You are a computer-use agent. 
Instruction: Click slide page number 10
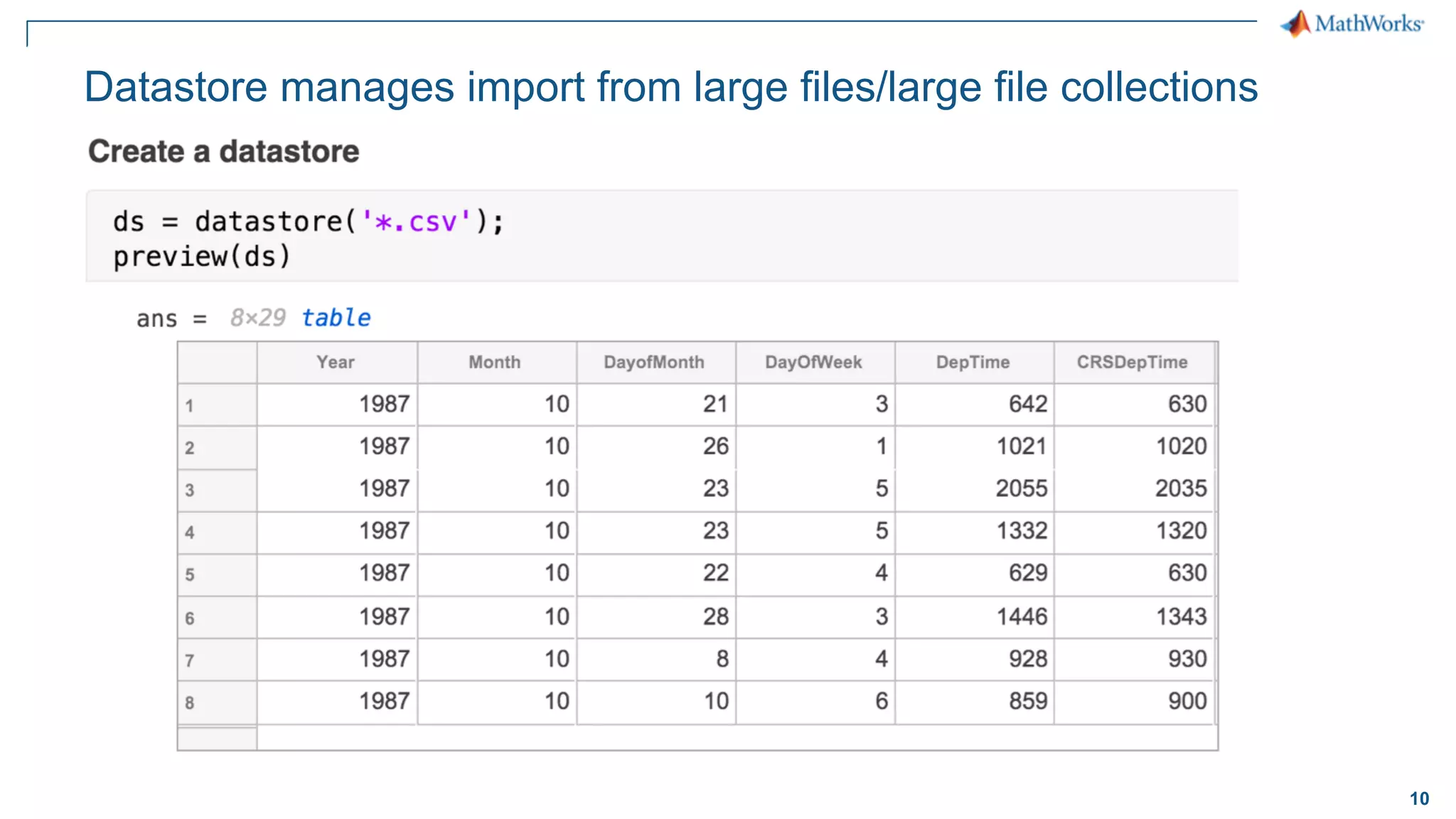pos(1419,799)
